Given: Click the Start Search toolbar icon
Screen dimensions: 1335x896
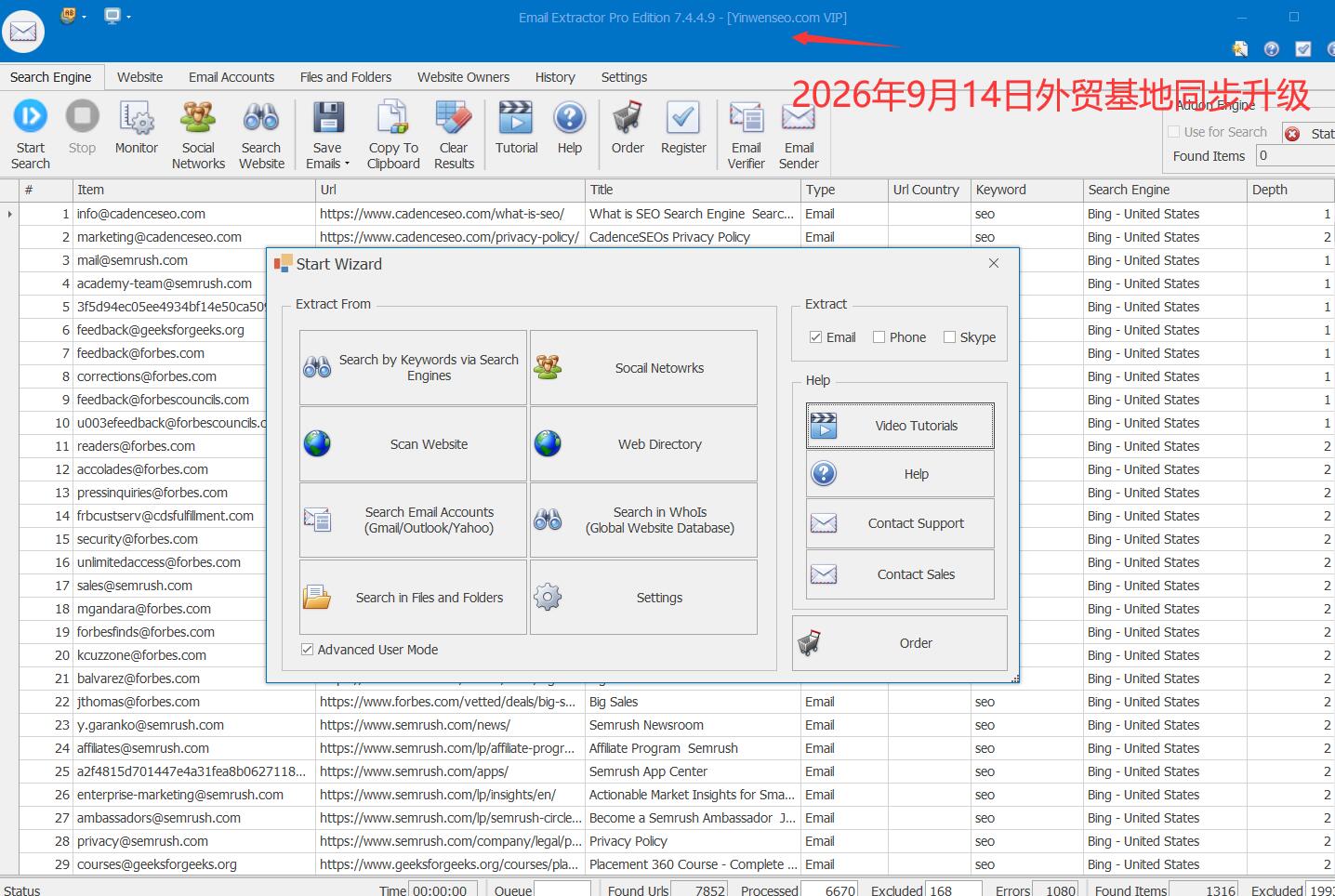Looking at the screenshot, I should tap(30, 118).
